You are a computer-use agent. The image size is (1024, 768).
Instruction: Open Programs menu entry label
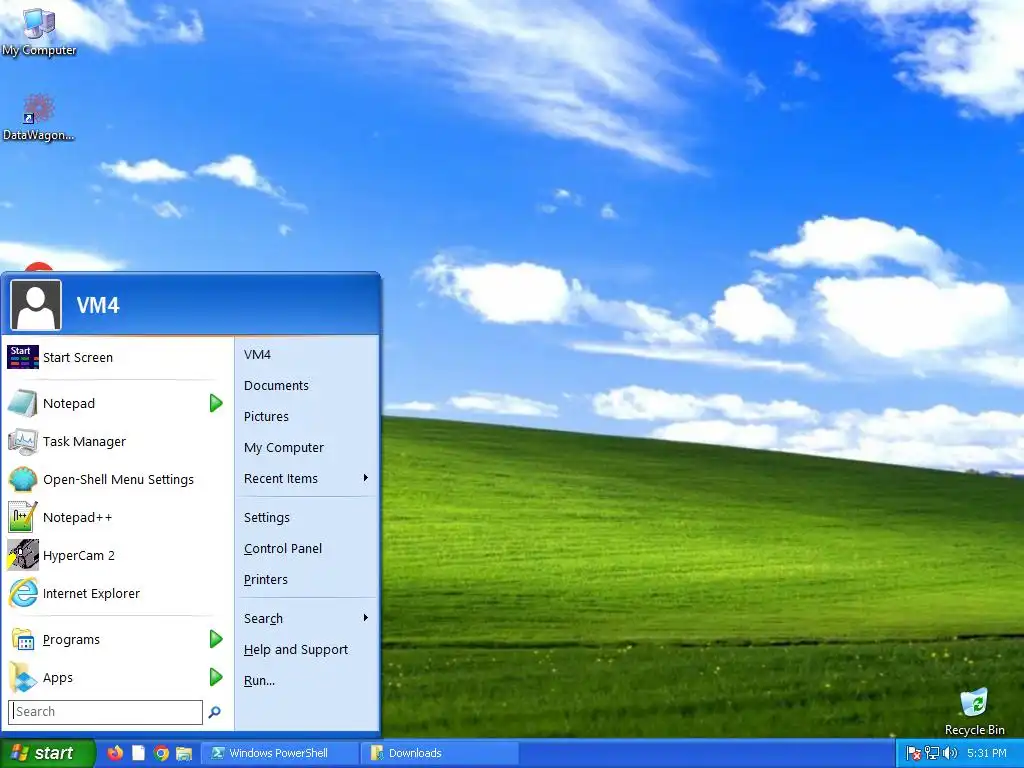[x=71, y=639]
